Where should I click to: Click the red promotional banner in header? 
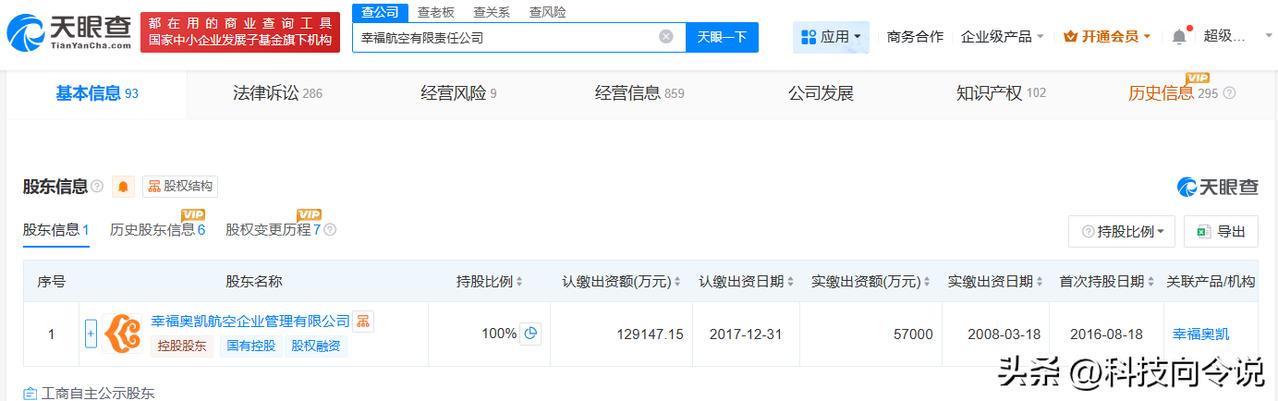pyautogui.click(x=240, y=32)
